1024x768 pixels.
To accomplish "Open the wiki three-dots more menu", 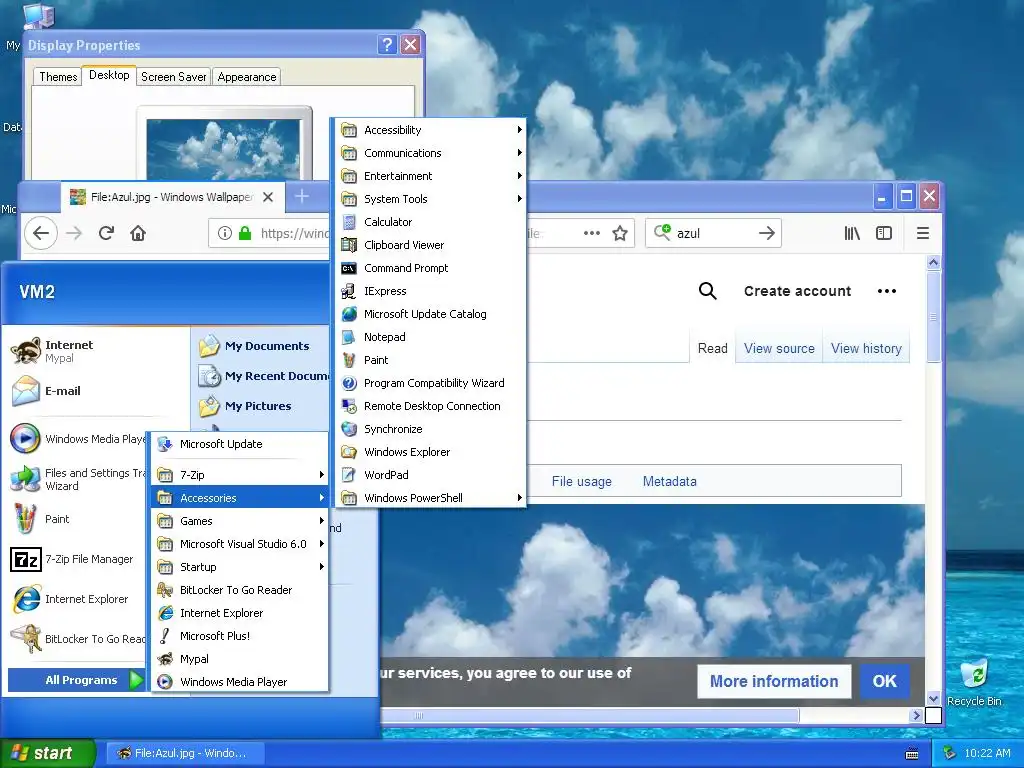I will coord(887,291).
